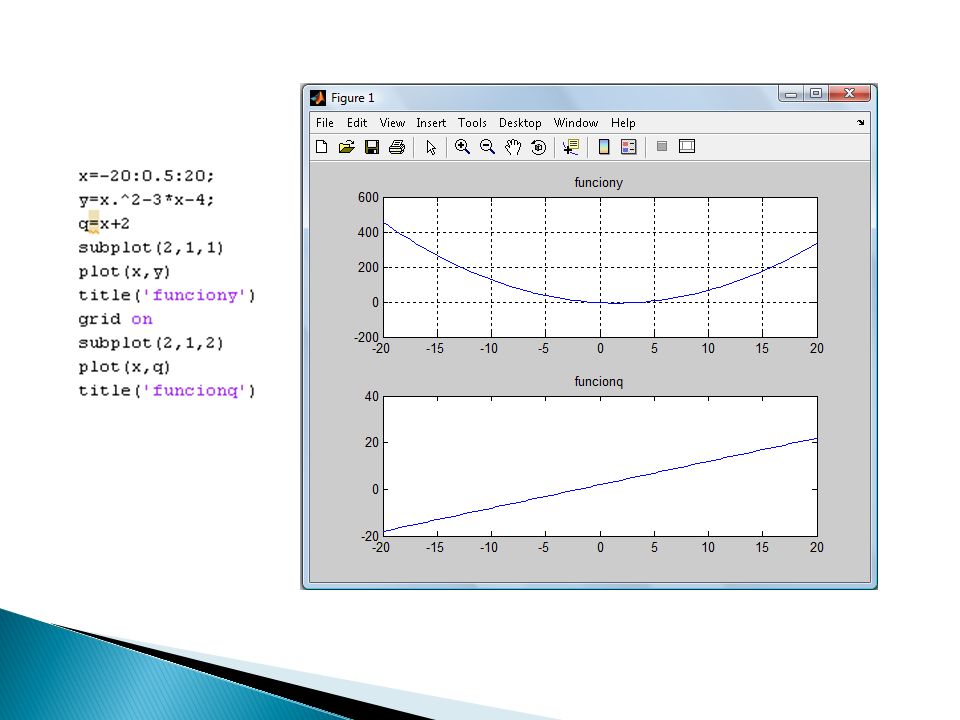Image resolution: width=960 pixels, height=720 pixels.
Task: Activate the Zoom Out magnifier tool
Action: pyautogui.click(x=487, y=147)
